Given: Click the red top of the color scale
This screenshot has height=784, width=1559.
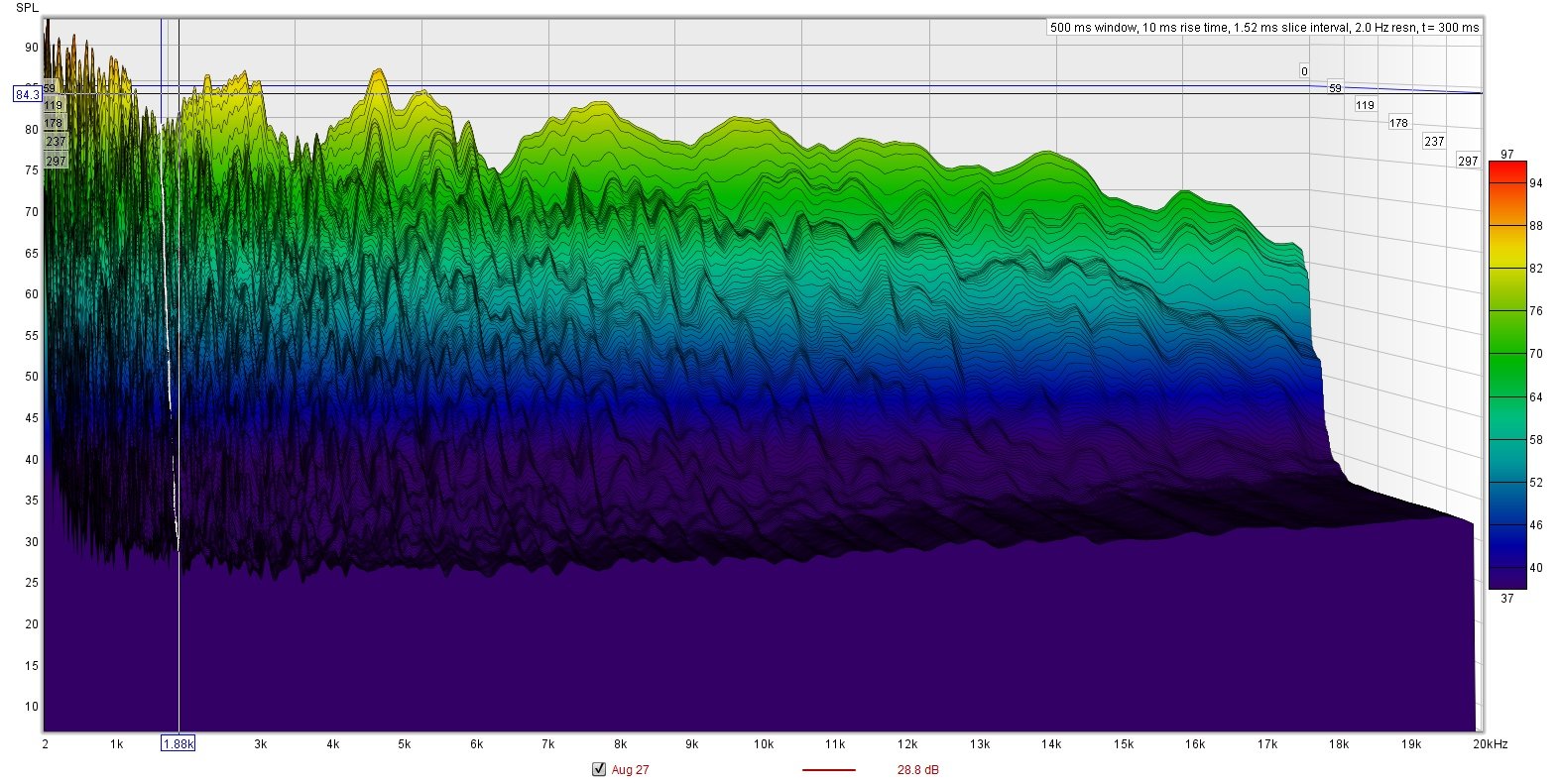Looking at the screenshot, I should (1506, 168).
